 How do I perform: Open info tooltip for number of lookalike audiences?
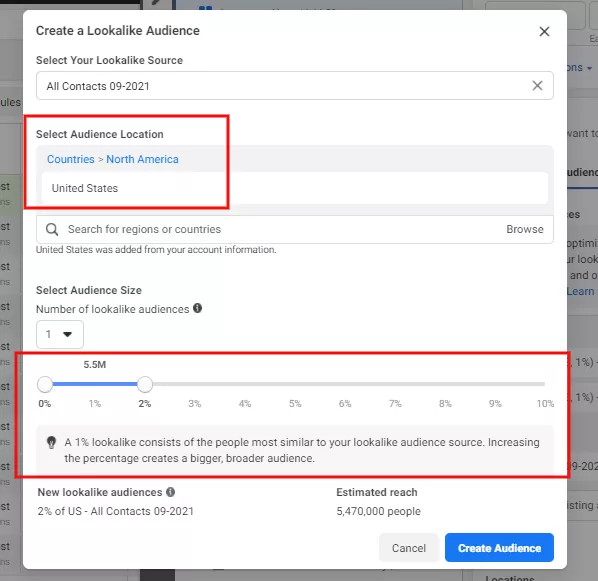pos(197,308)
